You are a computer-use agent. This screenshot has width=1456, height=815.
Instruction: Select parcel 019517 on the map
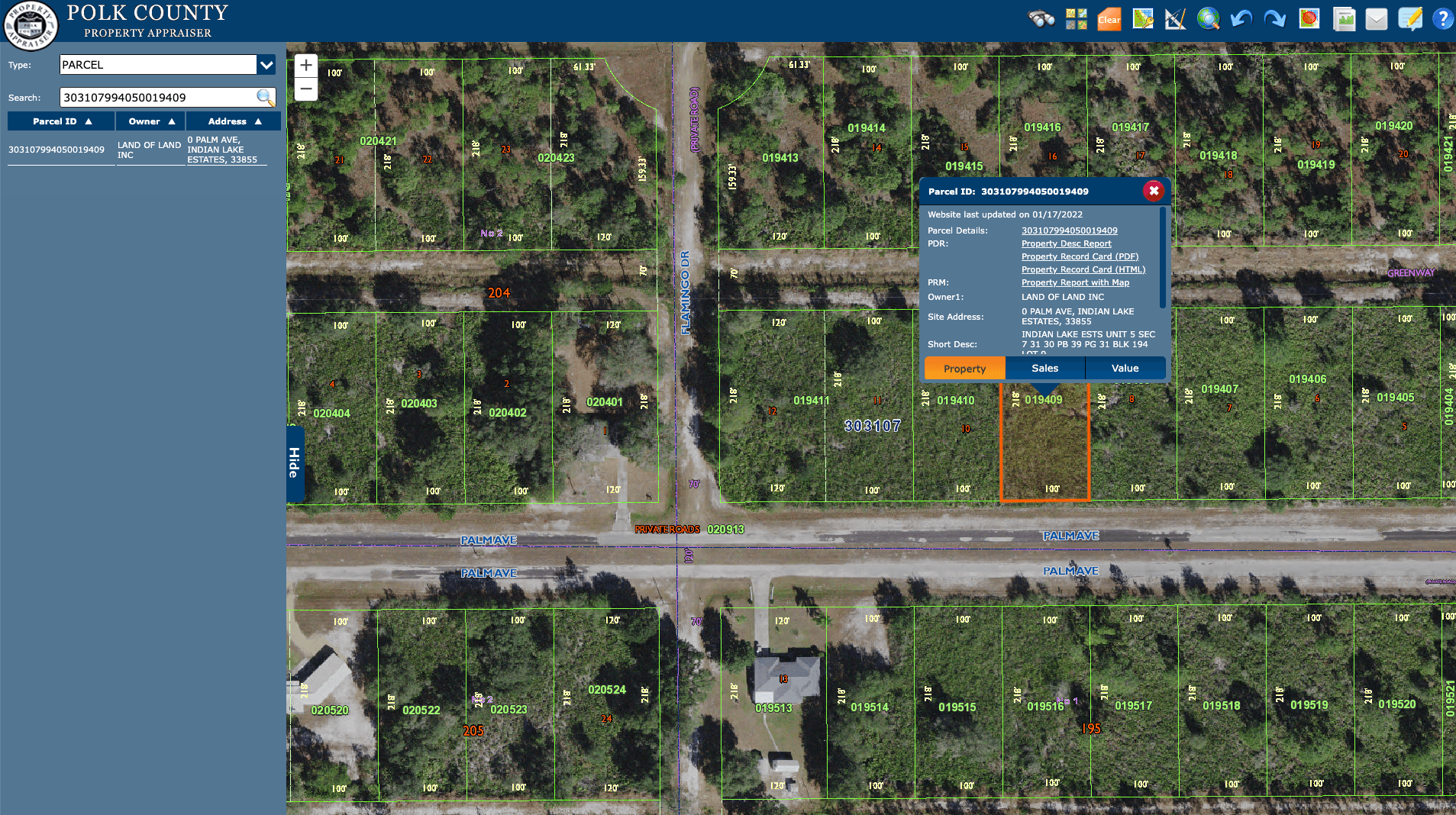(x=1133, y=706)
